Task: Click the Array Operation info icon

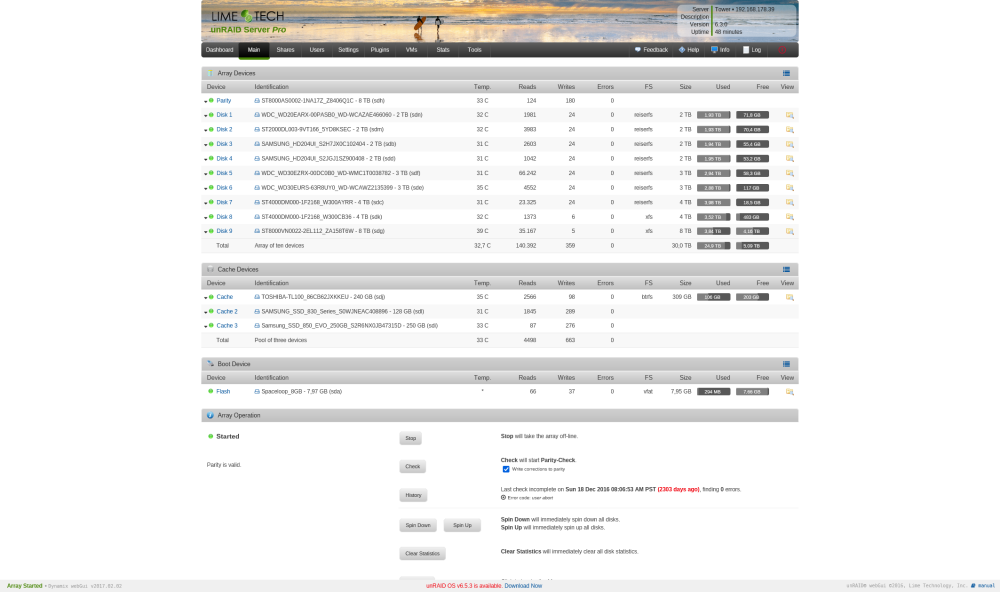Action: point(210,415)
